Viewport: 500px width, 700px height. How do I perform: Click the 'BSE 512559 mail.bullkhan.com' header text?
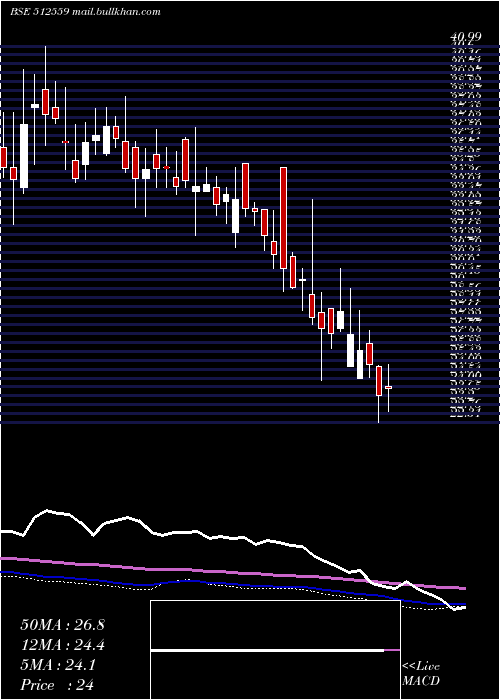85,12
